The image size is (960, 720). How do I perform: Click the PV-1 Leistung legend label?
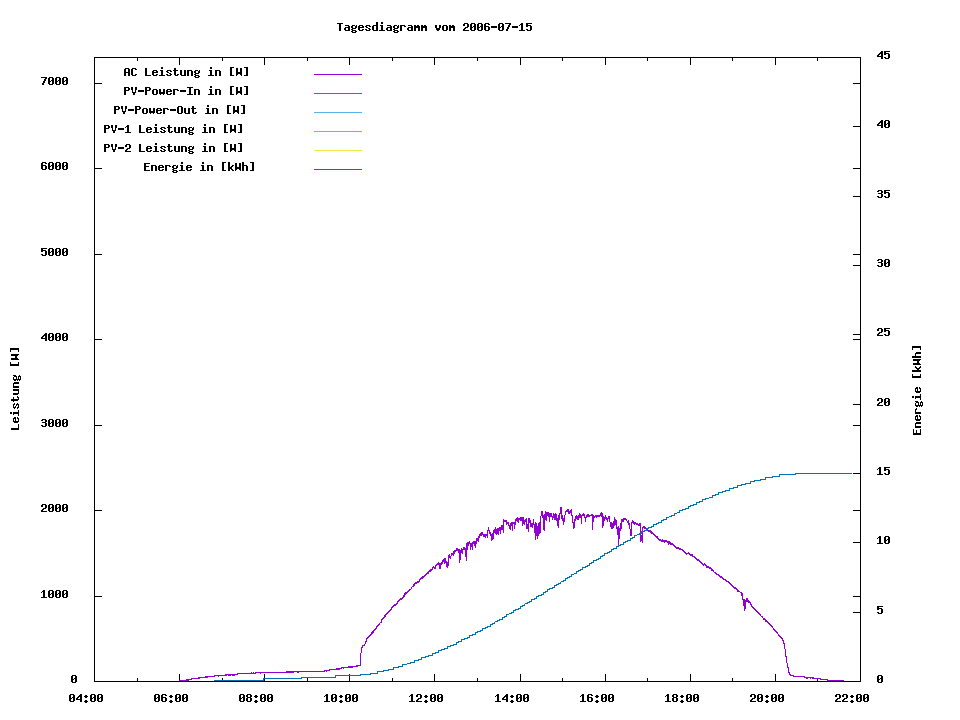point(173,129)
